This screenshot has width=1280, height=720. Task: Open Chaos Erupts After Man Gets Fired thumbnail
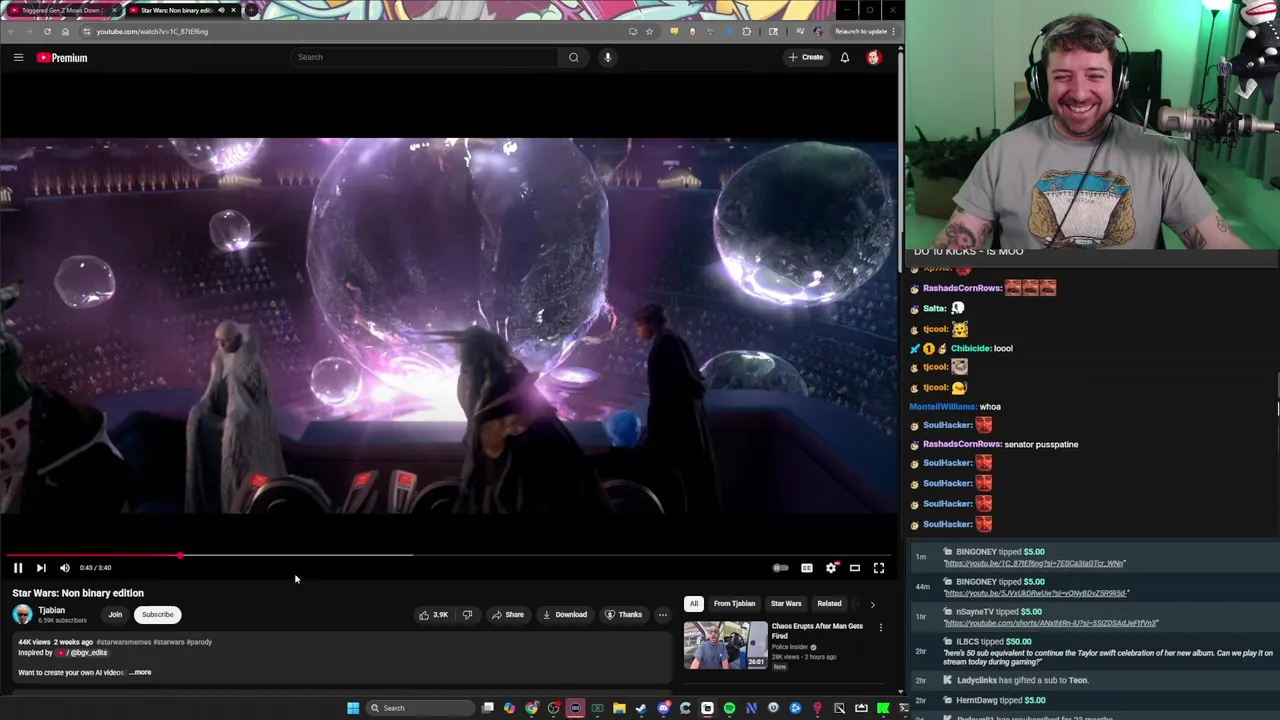point(726,645)
